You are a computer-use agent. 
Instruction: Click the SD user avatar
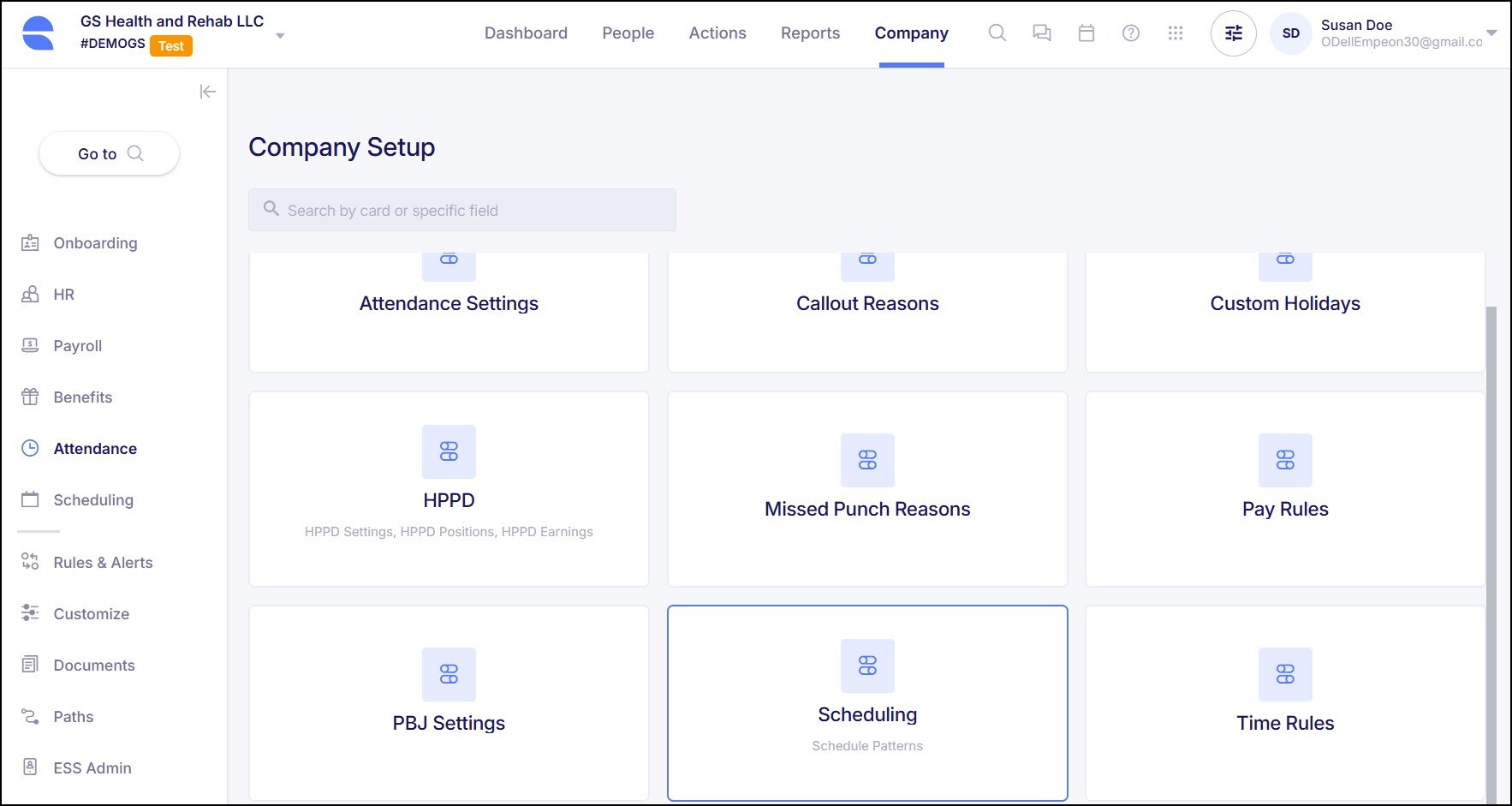(1290, 33)
